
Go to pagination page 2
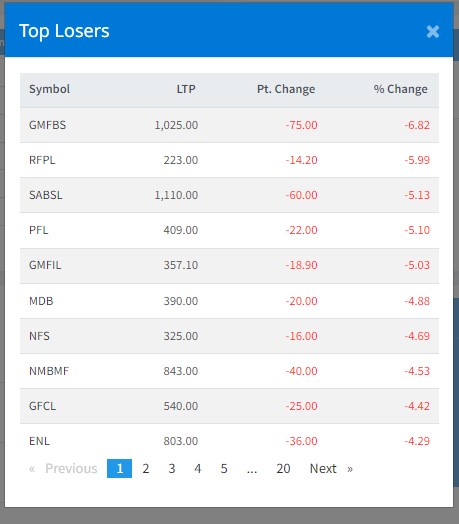pos(146,469)
